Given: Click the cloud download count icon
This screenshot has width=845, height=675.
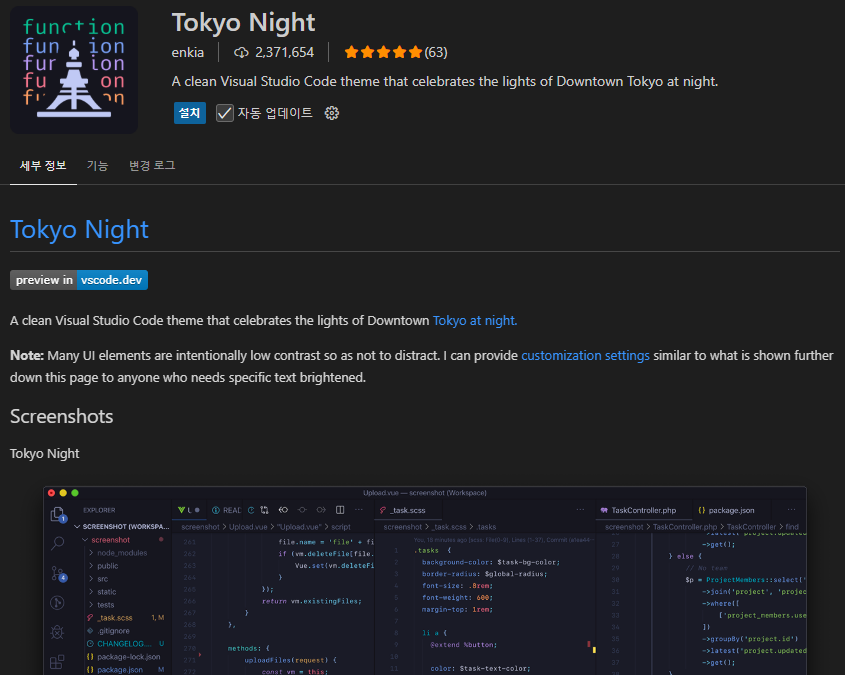Looking at the screenshot, I should [241, 52].
